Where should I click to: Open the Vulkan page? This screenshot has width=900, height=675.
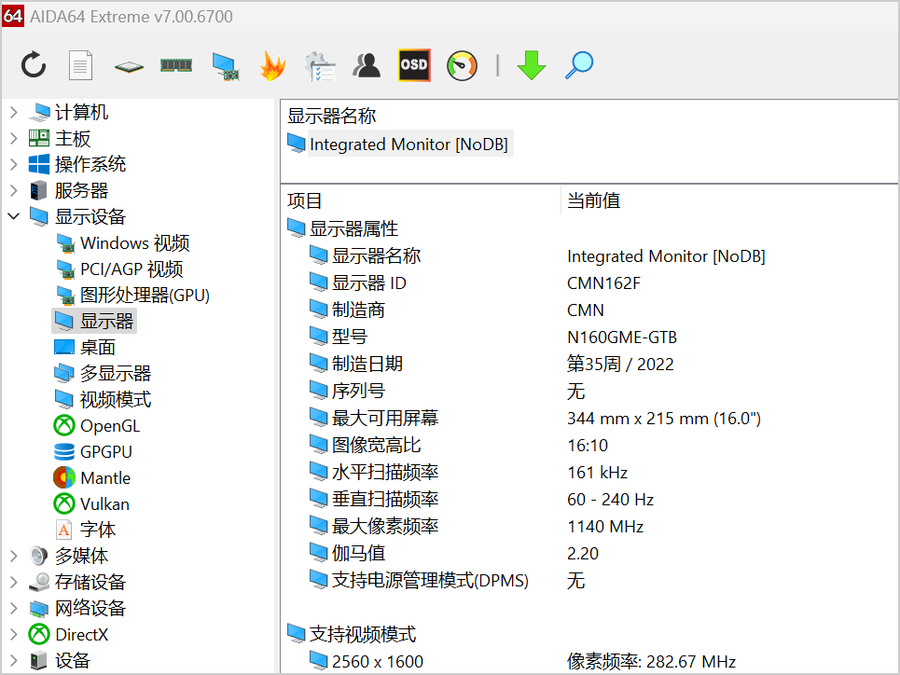pyautogui.click(x=104, y=504)
